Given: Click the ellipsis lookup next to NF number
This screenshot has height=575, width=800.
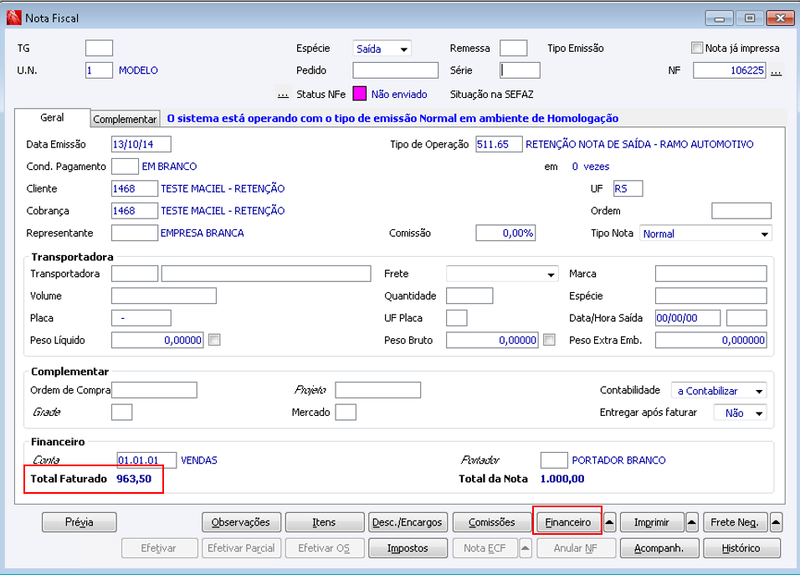Looking at the screenshot, I should (x=776, y=70).
